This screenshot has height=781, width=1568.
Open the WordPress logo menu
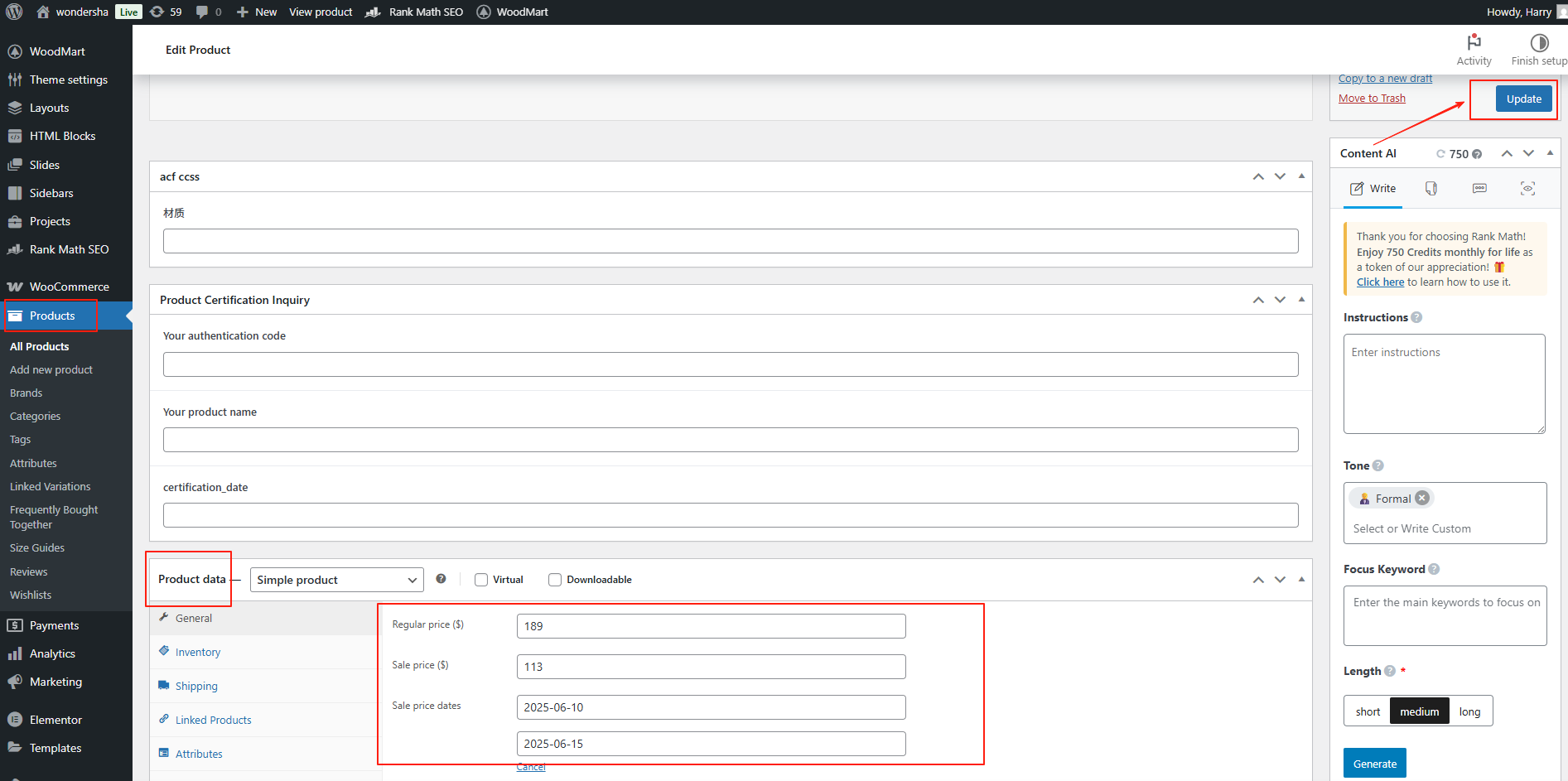coord(14,12)
